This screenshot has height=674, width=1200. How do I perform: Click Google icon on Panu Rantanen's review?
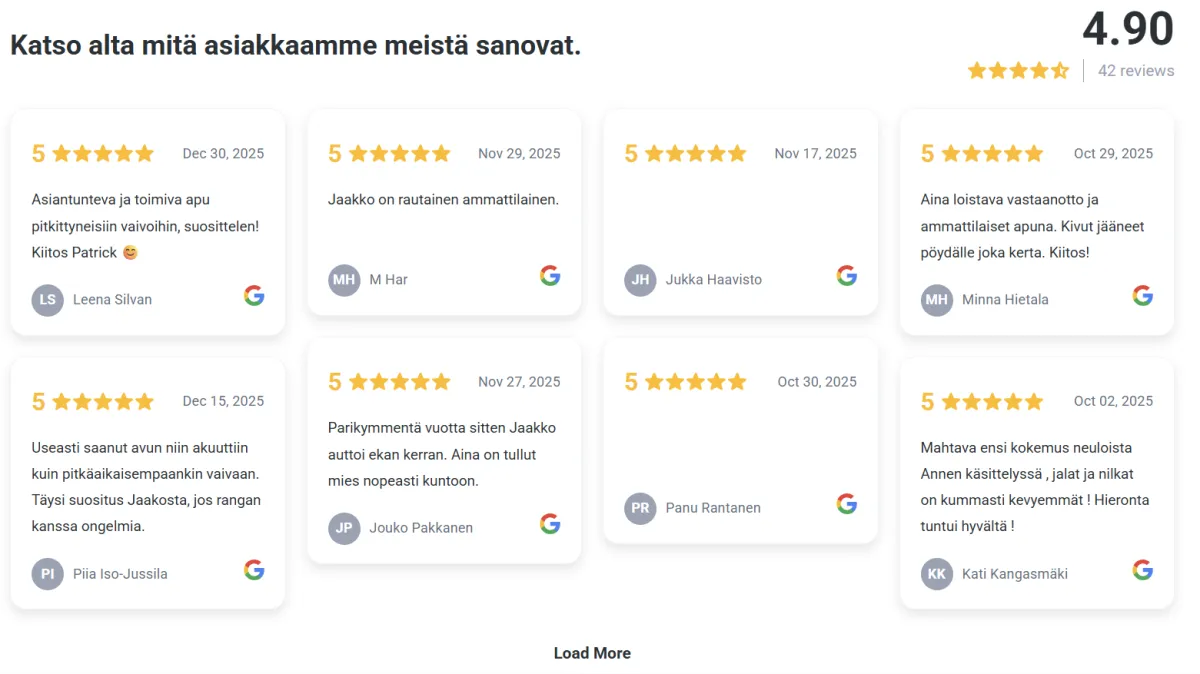pyautogui.click(x=847, y=504)
